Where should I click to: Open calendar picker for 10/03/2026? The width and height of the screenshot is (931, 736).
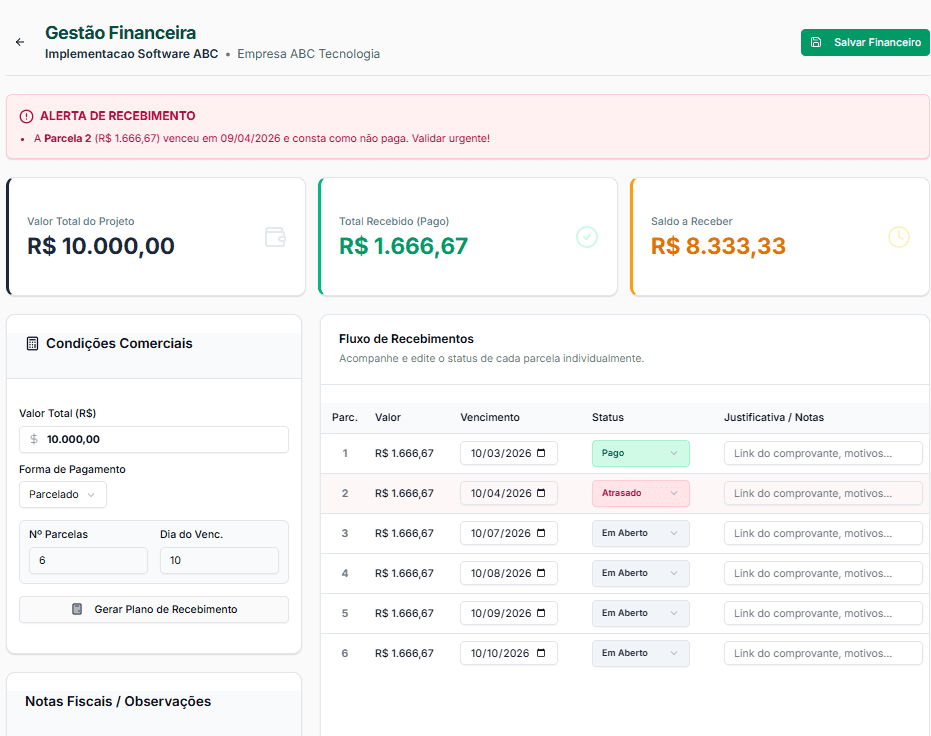(541, 453)
